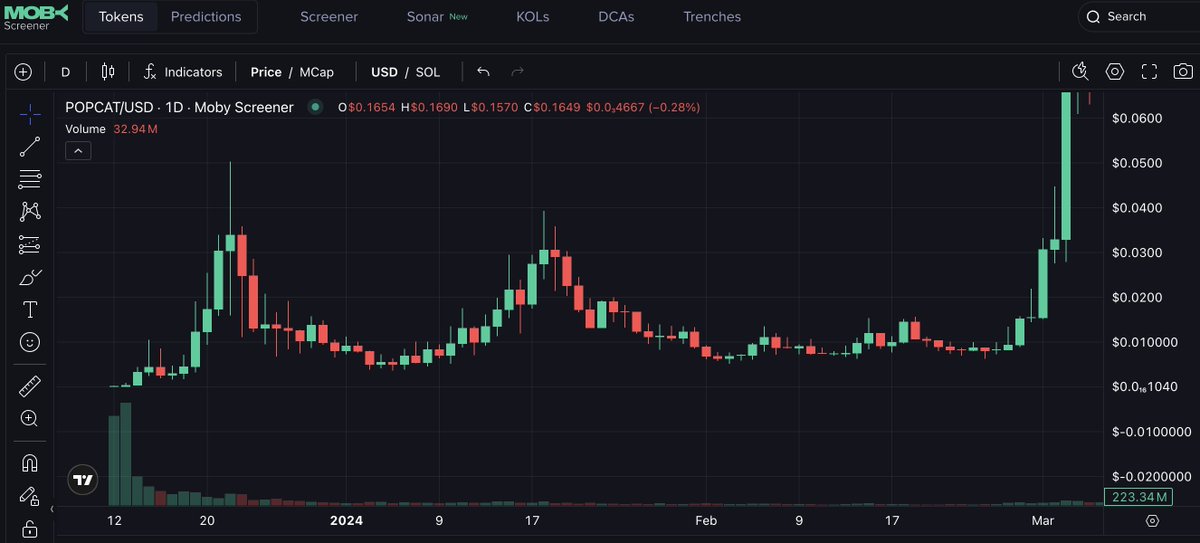1200x543 pixels.
Task: Switch to the Predictions tab
Action: click(x=206, y=17)
